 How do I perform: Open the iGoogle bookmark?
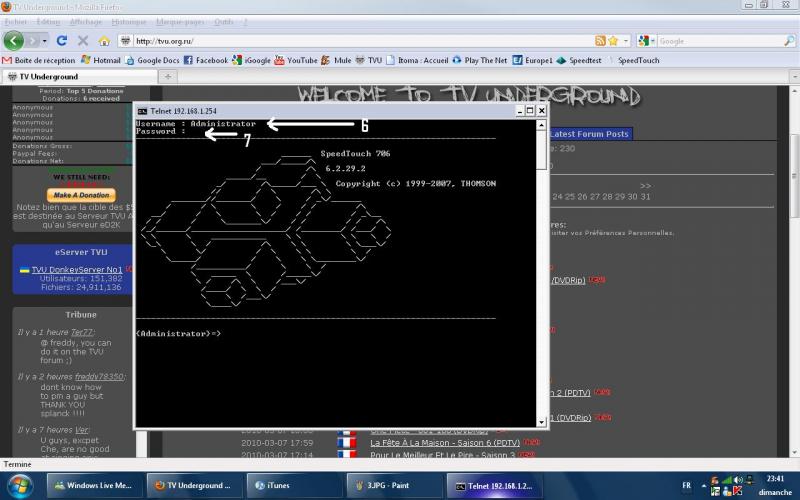click(x=252, y=60)
